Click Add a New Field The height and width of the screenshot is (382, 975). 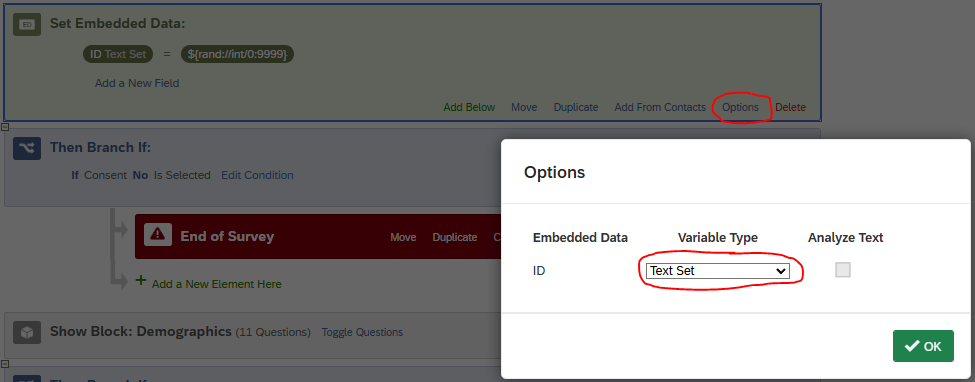pyautogui.click(x=137, y=83)
